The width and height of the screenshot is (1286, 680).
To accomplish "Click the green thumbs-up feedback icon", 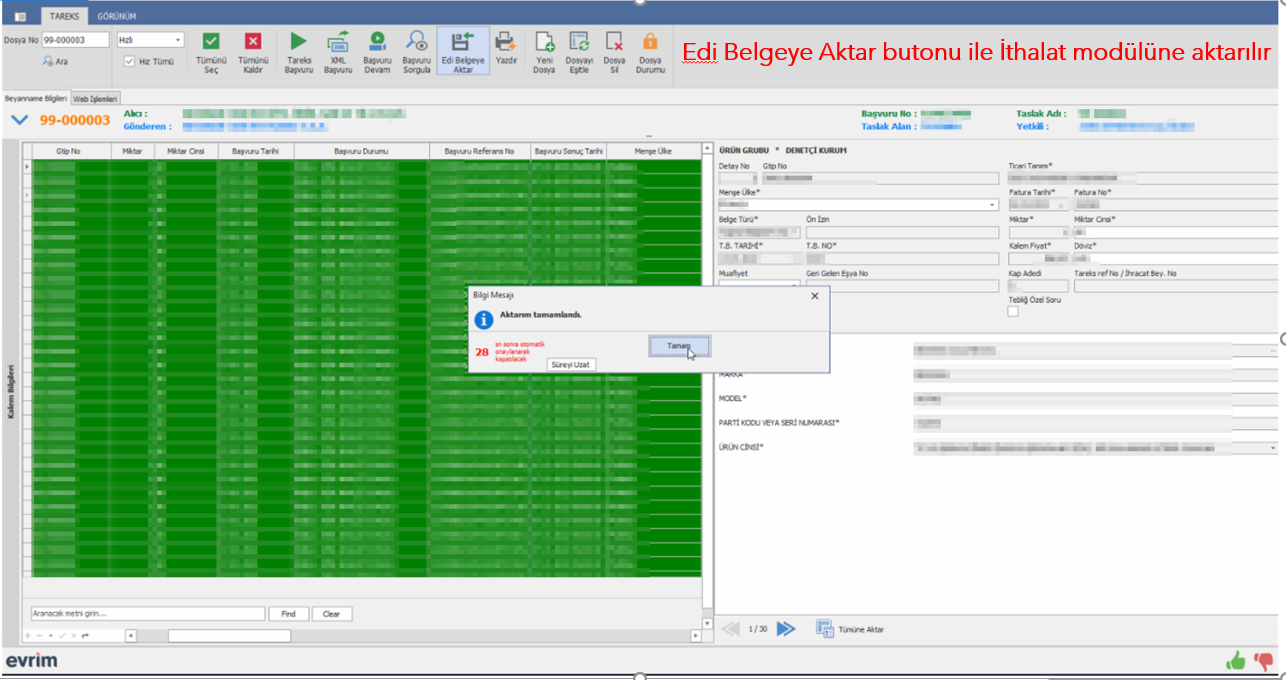I will point(1236,660).
